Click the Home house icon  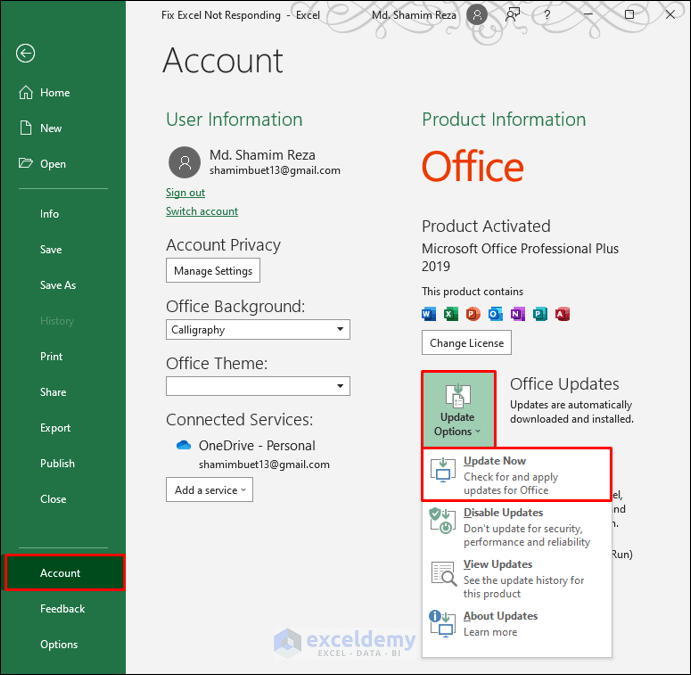click(x=26, y=92)
